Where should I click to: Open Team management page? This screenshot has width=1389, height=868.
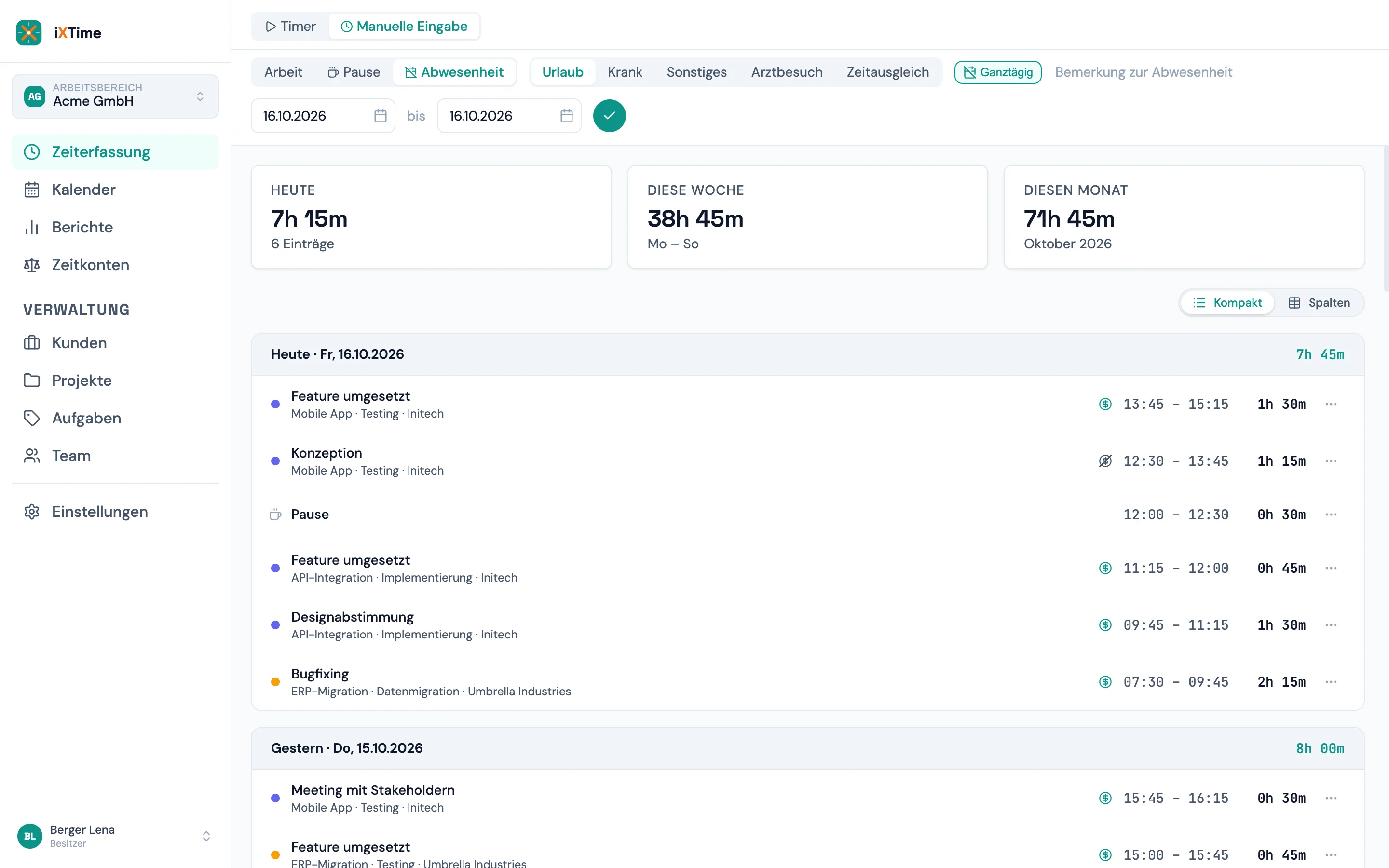click(x=115, y=456)
